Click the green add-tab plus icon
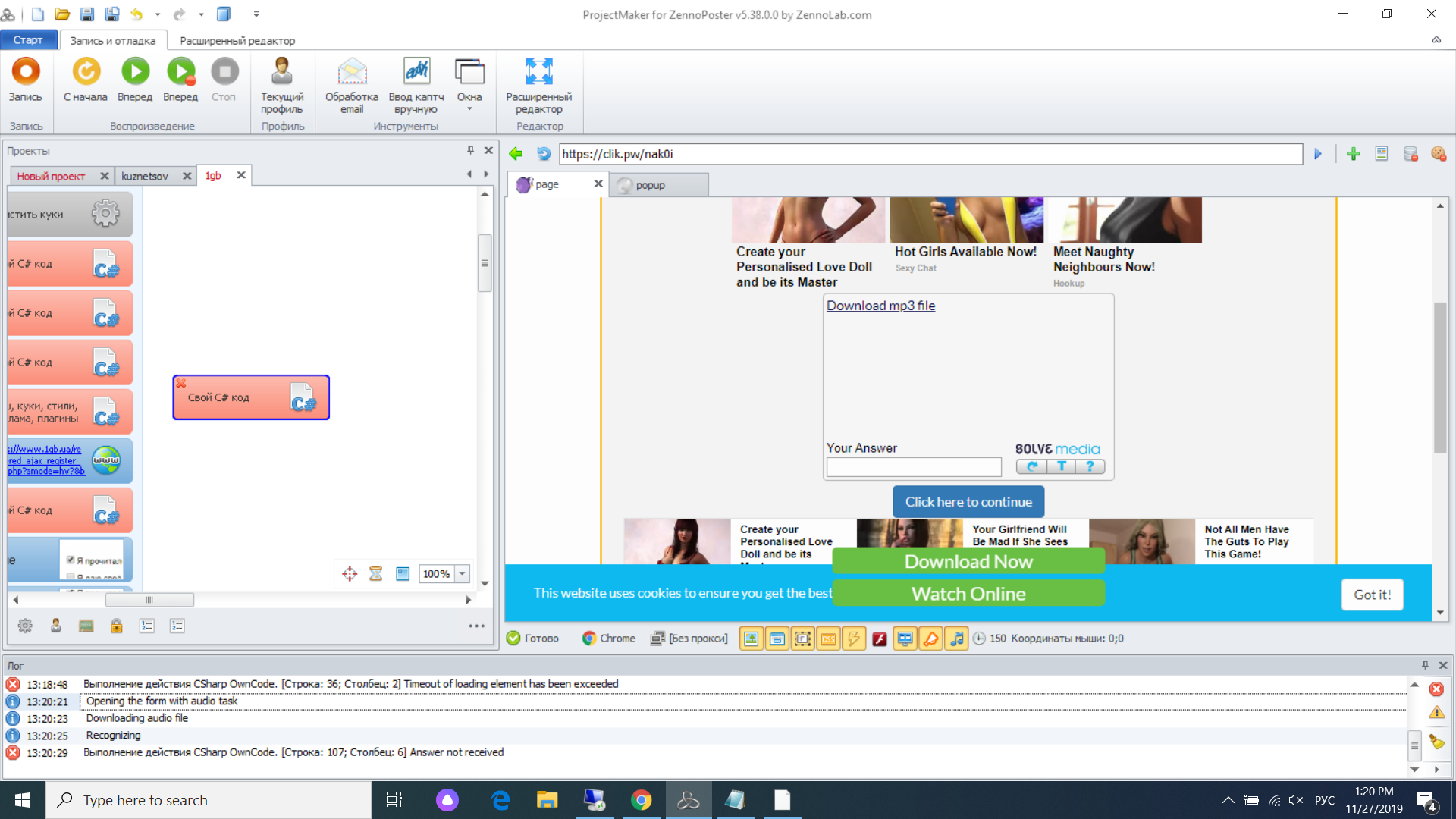1456x819 pixels. click(x=1353, y=154)
